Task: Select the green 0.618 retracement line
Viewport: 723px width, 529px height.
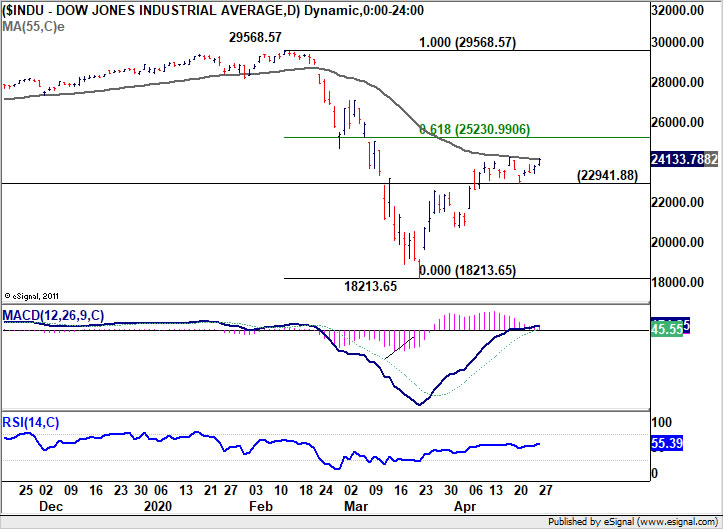Action: click(466, 137)
